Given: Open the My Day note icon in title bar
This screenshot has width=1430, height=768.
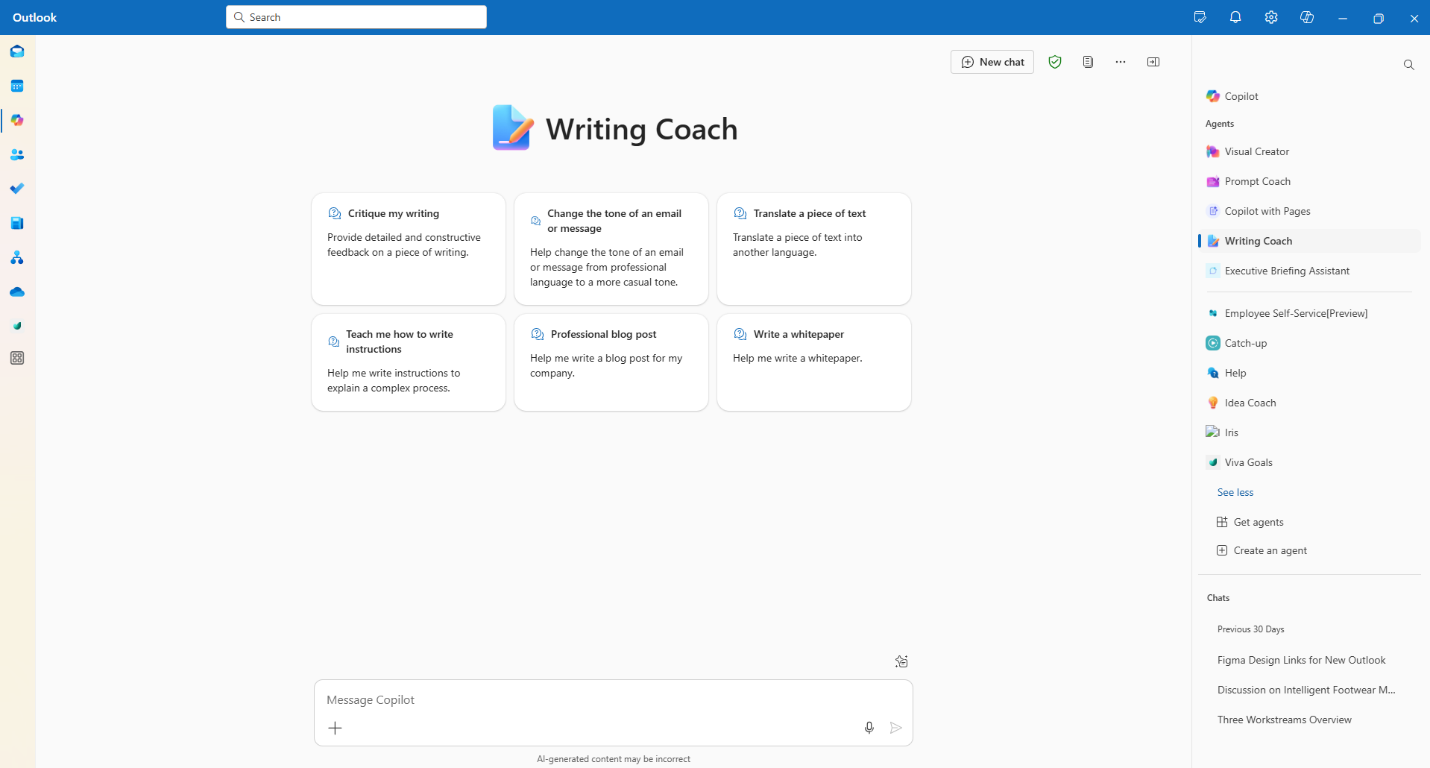Looking at the screenshot, I should (1200, 17).
